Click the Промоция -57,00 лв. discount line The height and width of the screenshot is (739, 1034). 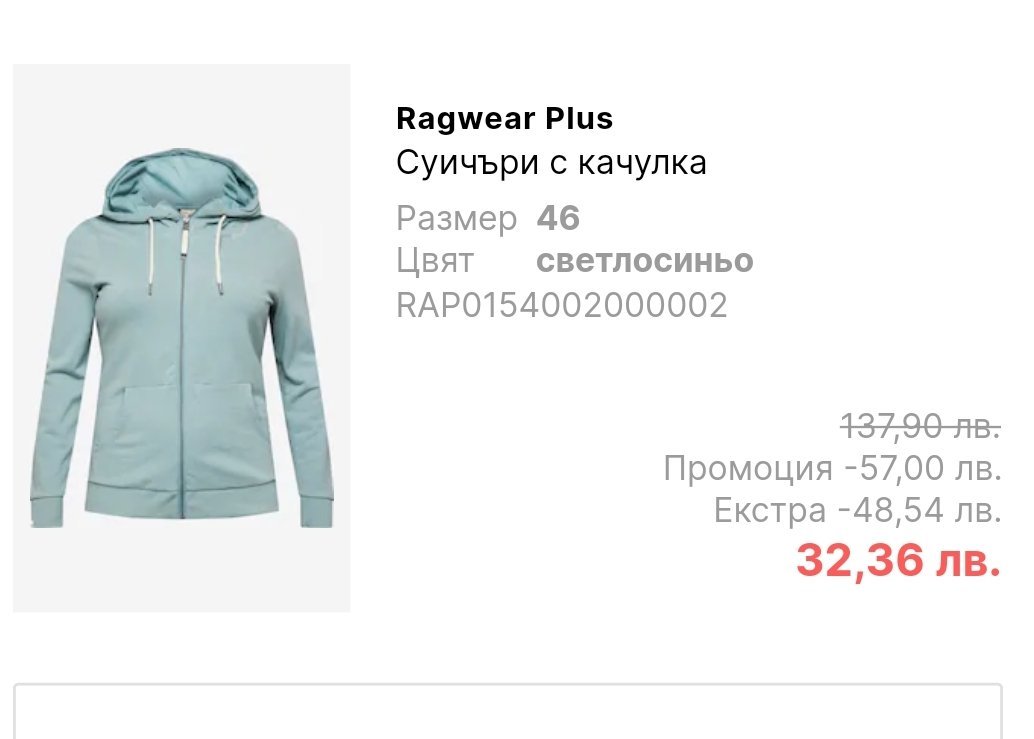(832, 469)
